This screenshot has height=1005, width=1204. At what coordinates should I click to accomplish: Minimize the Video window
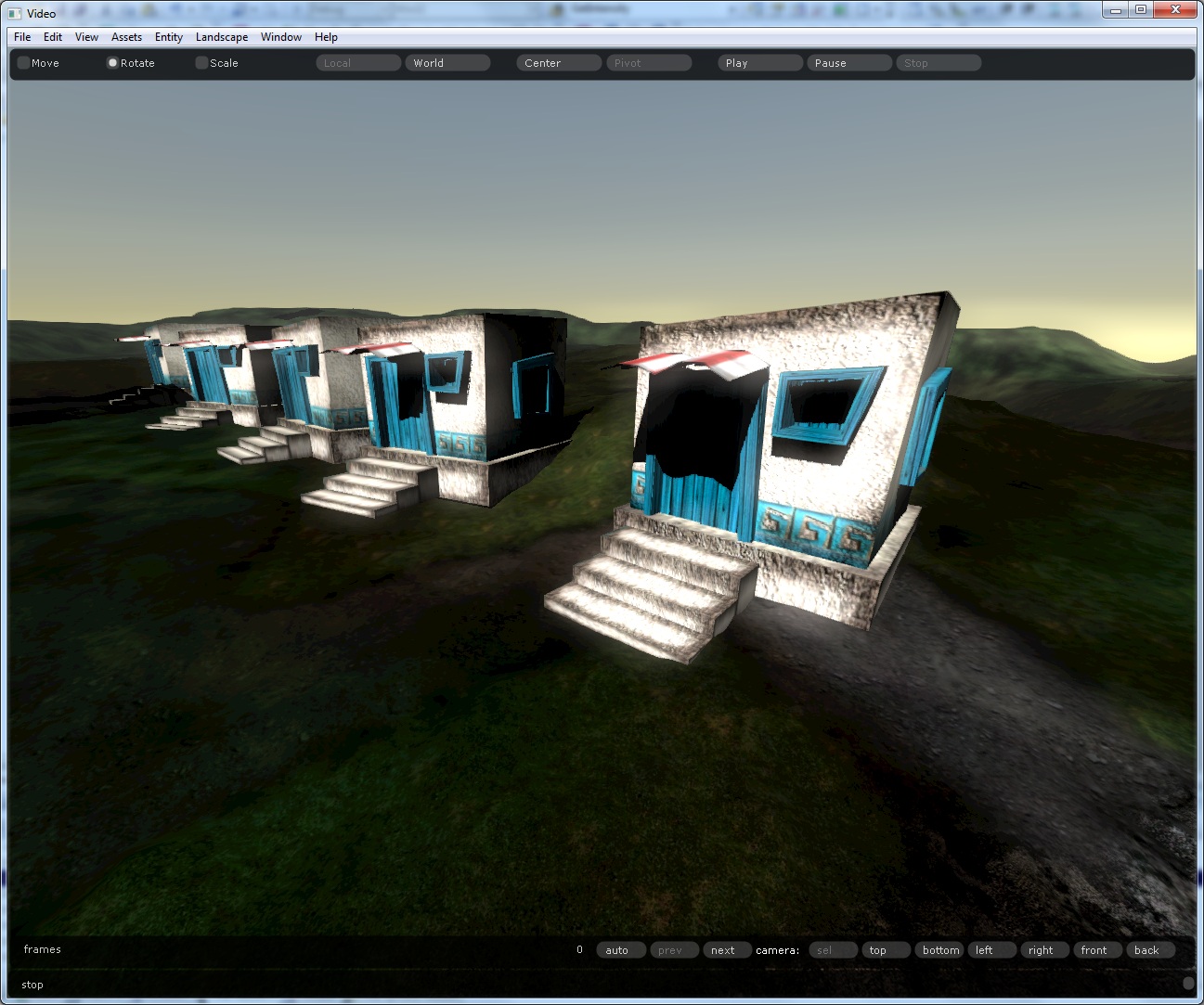pos(1116,9)
